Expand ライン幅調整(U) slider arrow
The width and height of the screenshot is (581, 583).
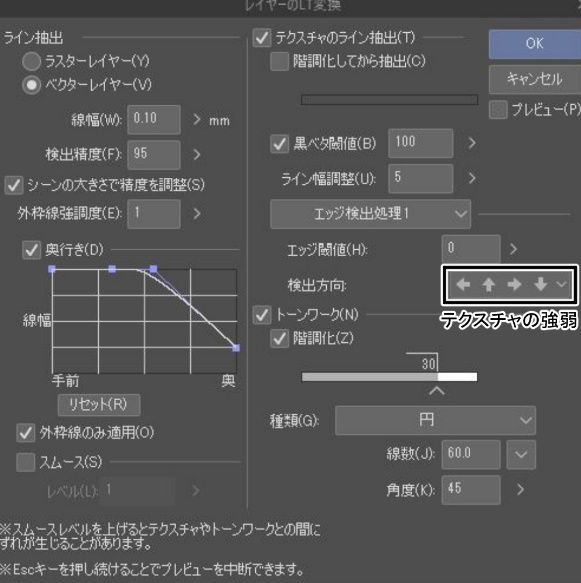coord(472,178)
